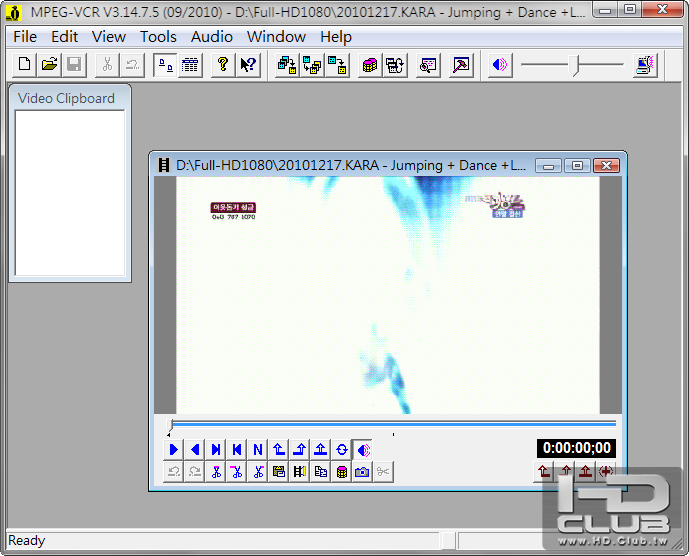Open a file with the folder icon
Viewport: 689px width, 556px height.
point(49,65)
